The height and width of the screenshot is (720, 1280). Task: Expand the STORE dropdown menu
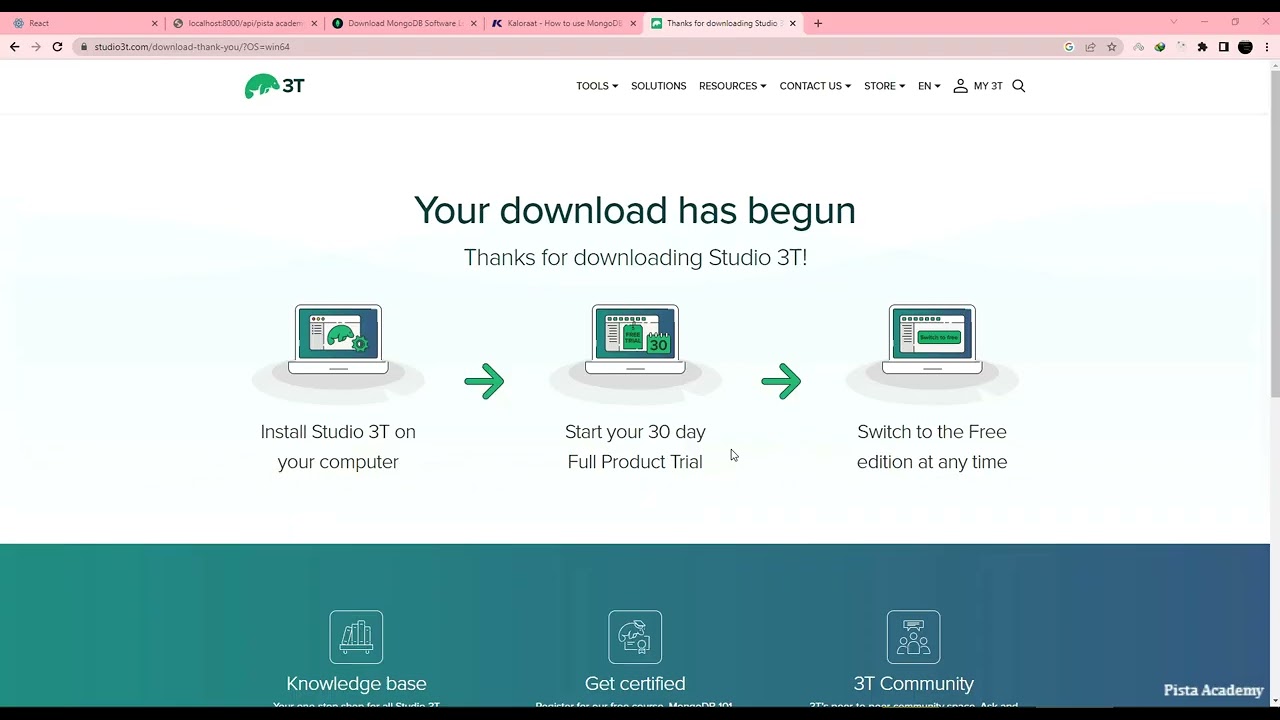(884, 86)
